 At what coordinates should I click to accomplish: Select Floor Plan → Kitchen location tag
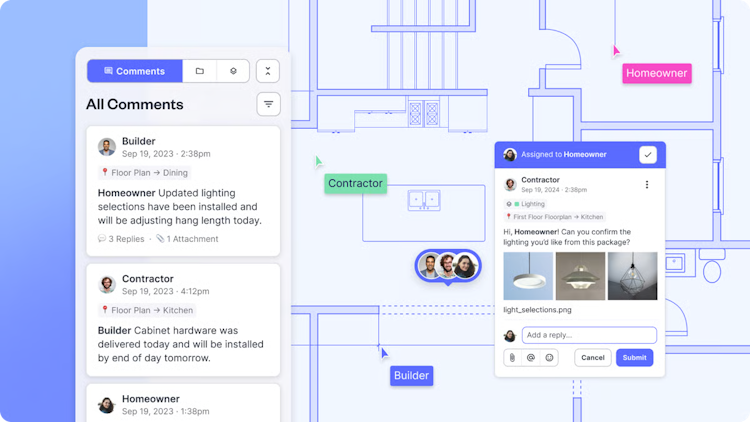tap(147, 310)
